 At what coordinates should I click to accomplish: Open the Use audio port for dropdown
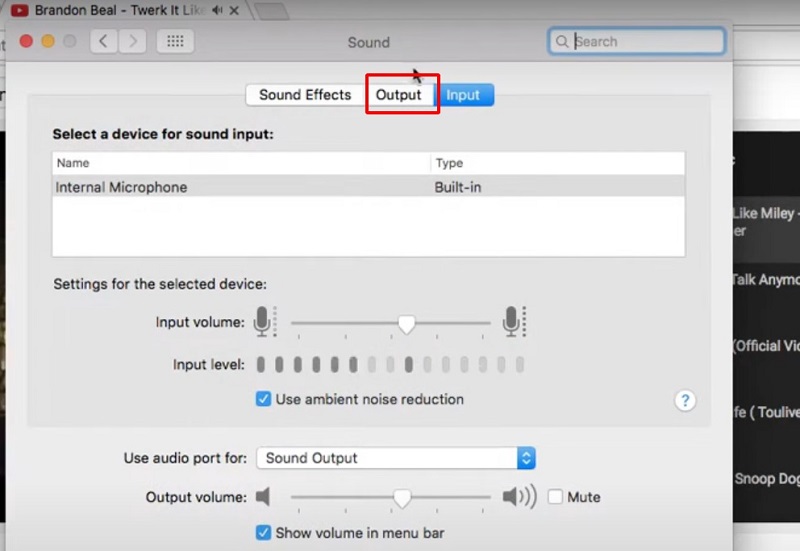396,458
